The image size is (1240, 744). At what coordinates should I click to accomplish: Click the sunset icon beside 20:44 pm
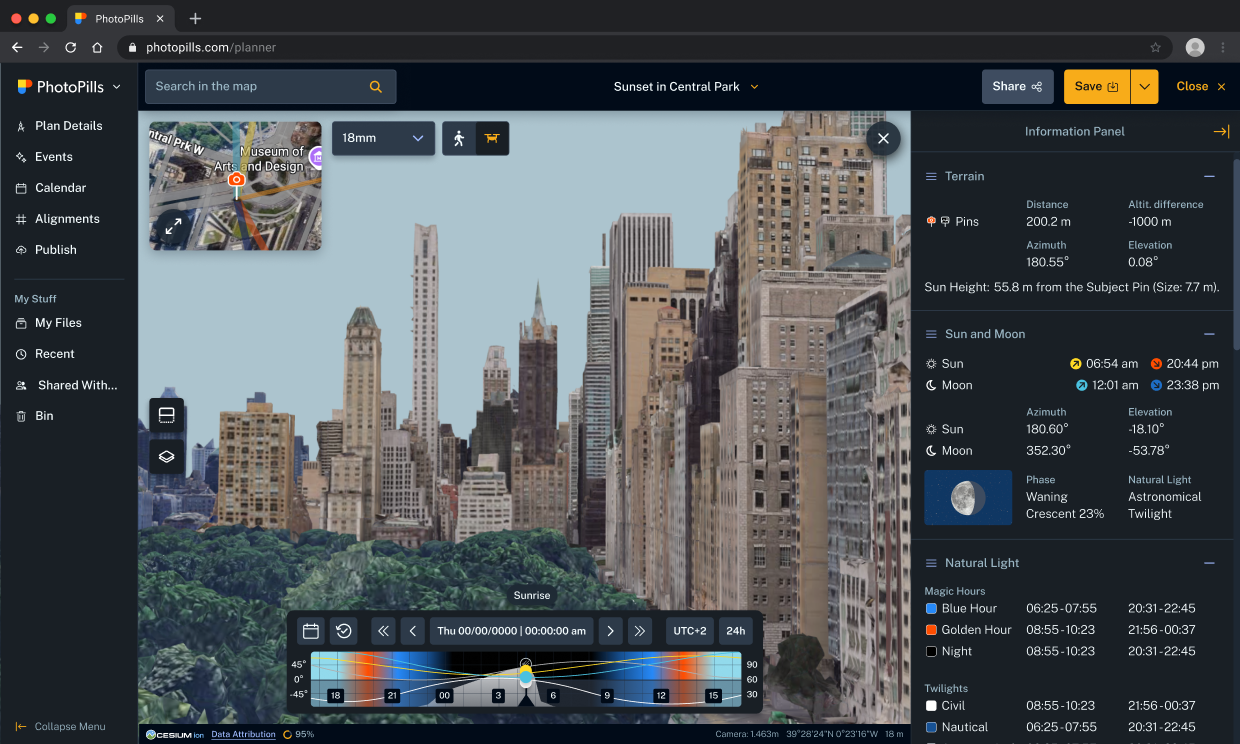pyautogui.click(x=1156, y=364)
